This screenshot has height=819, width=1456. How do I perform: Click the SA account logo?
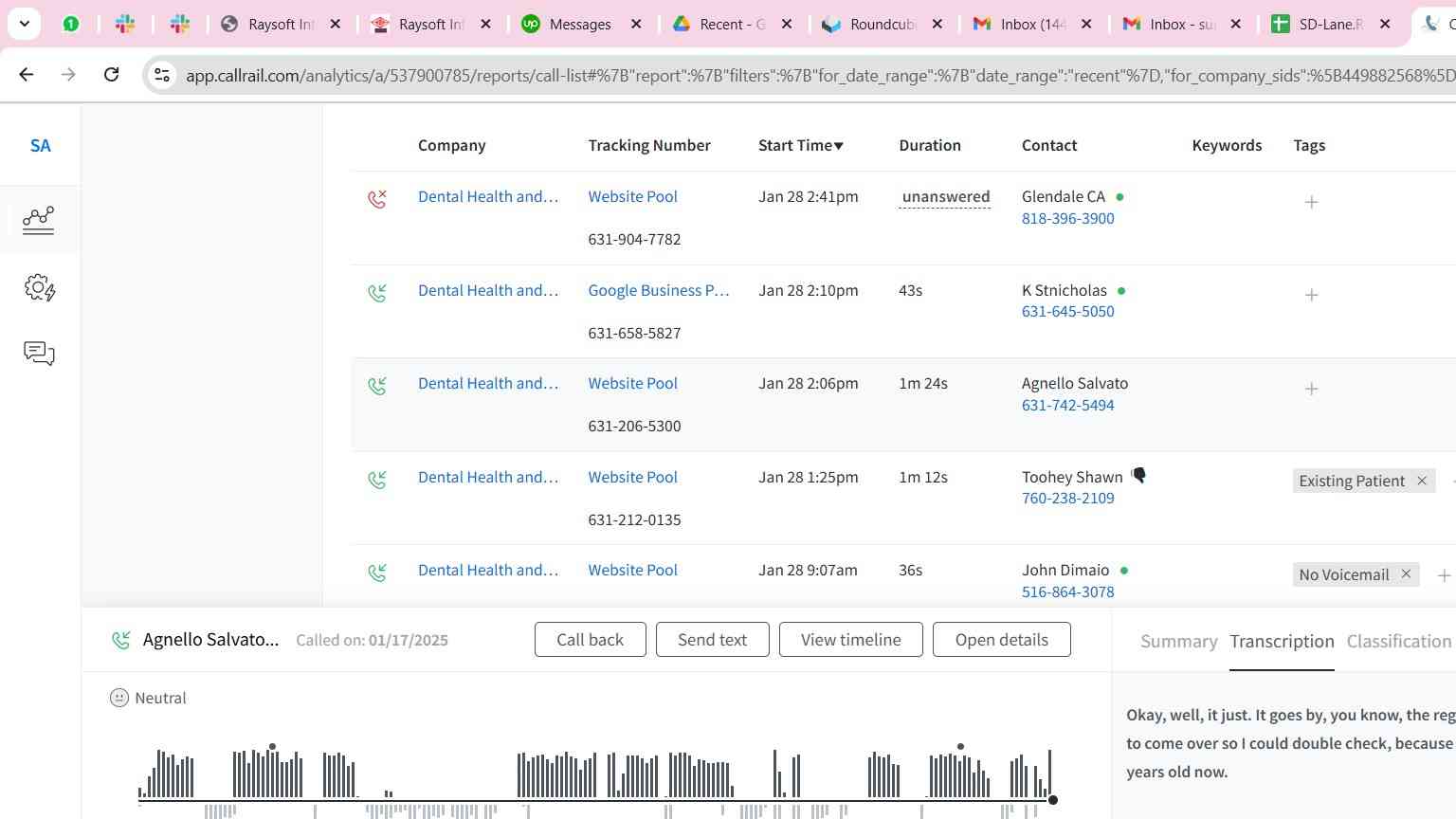pyautogui.click(x=40, y=145)
